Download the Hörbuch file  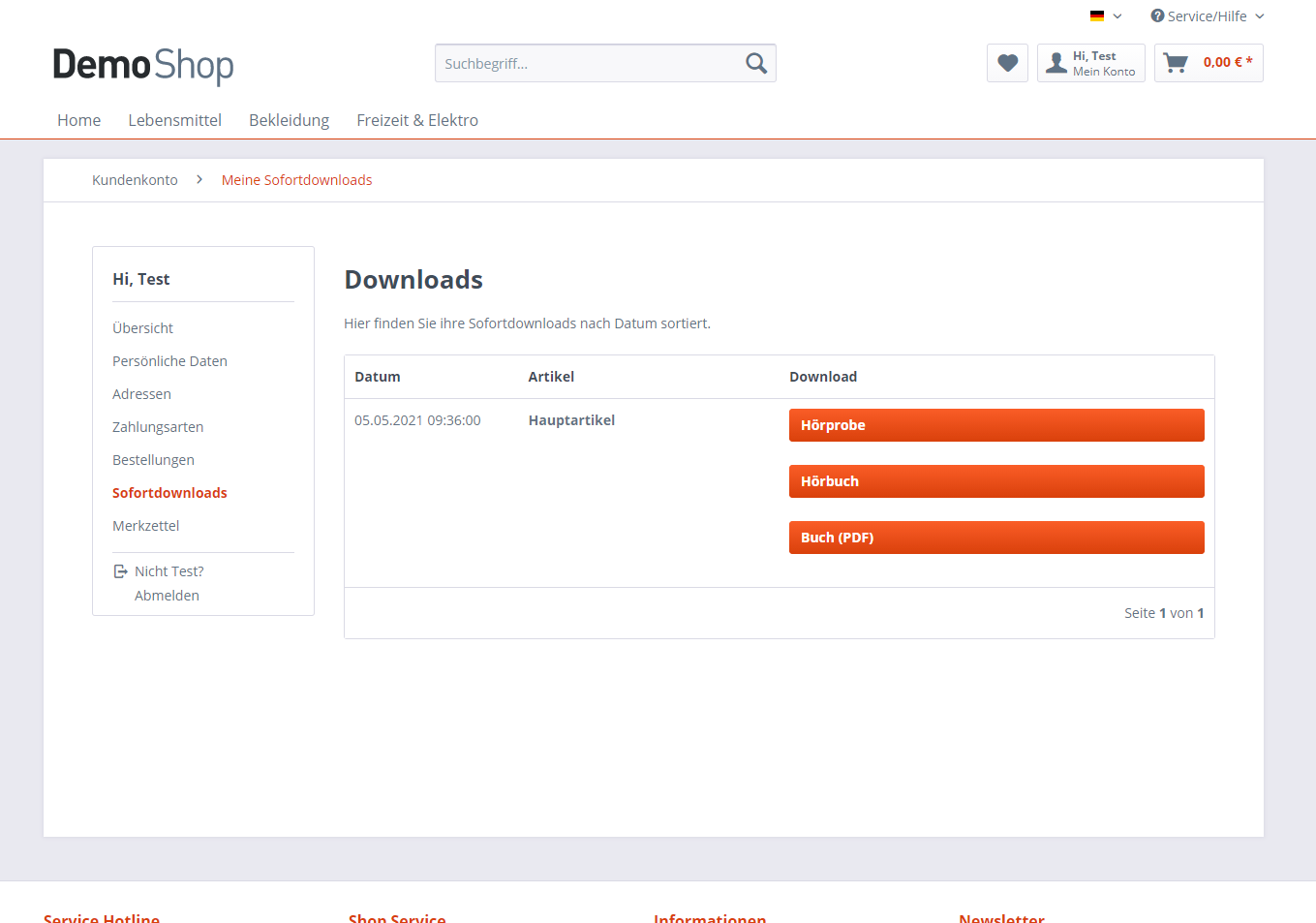[x=996, y=481]
